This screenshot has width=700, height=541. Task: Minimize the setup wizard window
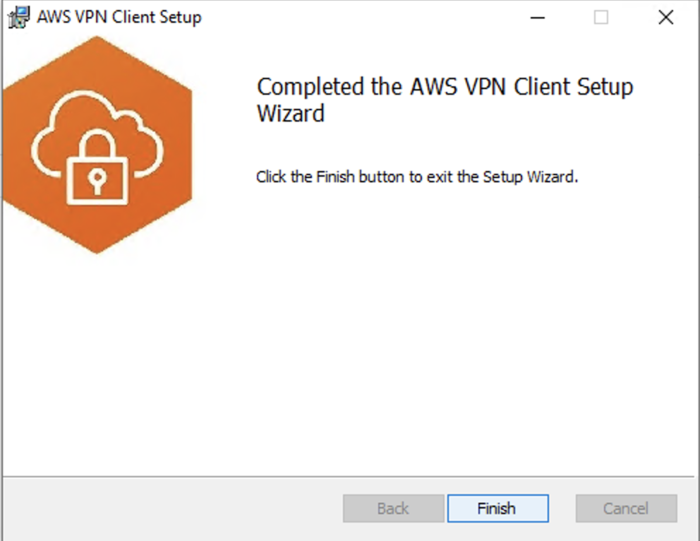(x=536, y=17)
